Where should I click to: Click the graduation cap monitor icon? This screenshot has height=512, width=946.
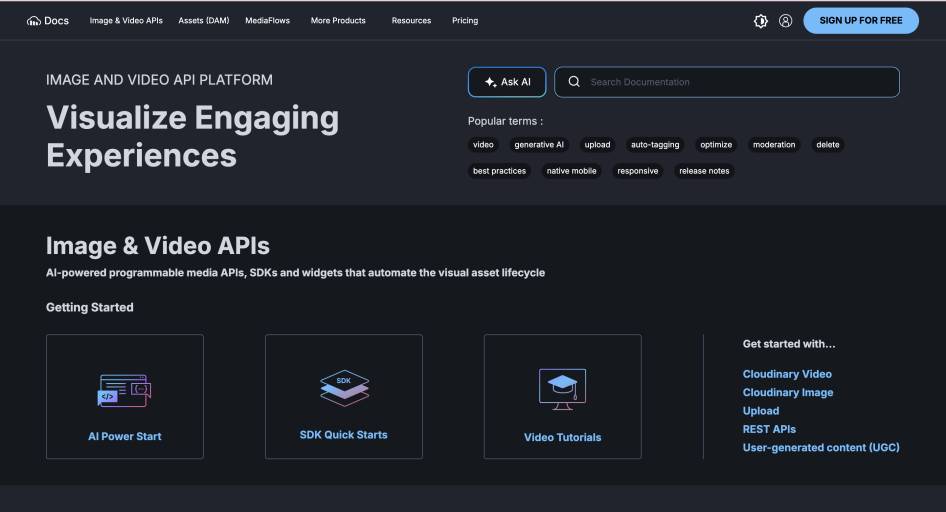click(x=562, y=389)
